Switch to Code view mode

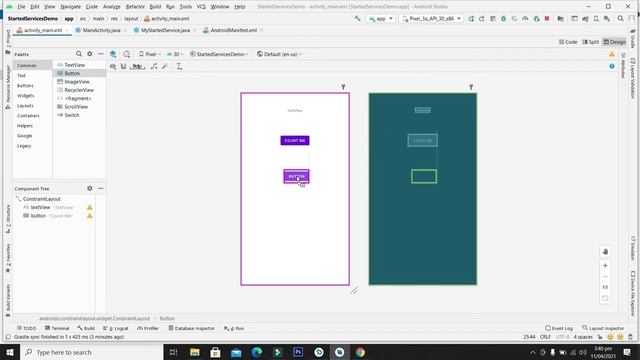(x=568, y=42)
